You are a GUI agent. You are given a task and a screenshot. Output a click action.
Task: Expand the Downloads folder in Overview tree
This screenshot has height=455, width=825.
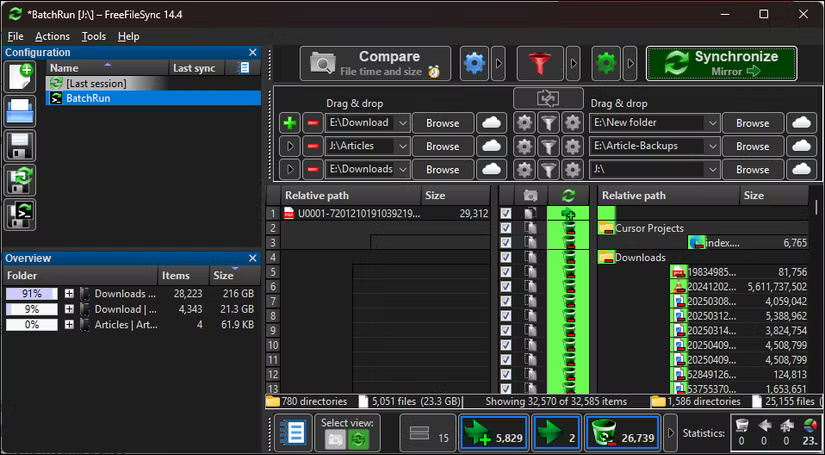tap(69, 294)
